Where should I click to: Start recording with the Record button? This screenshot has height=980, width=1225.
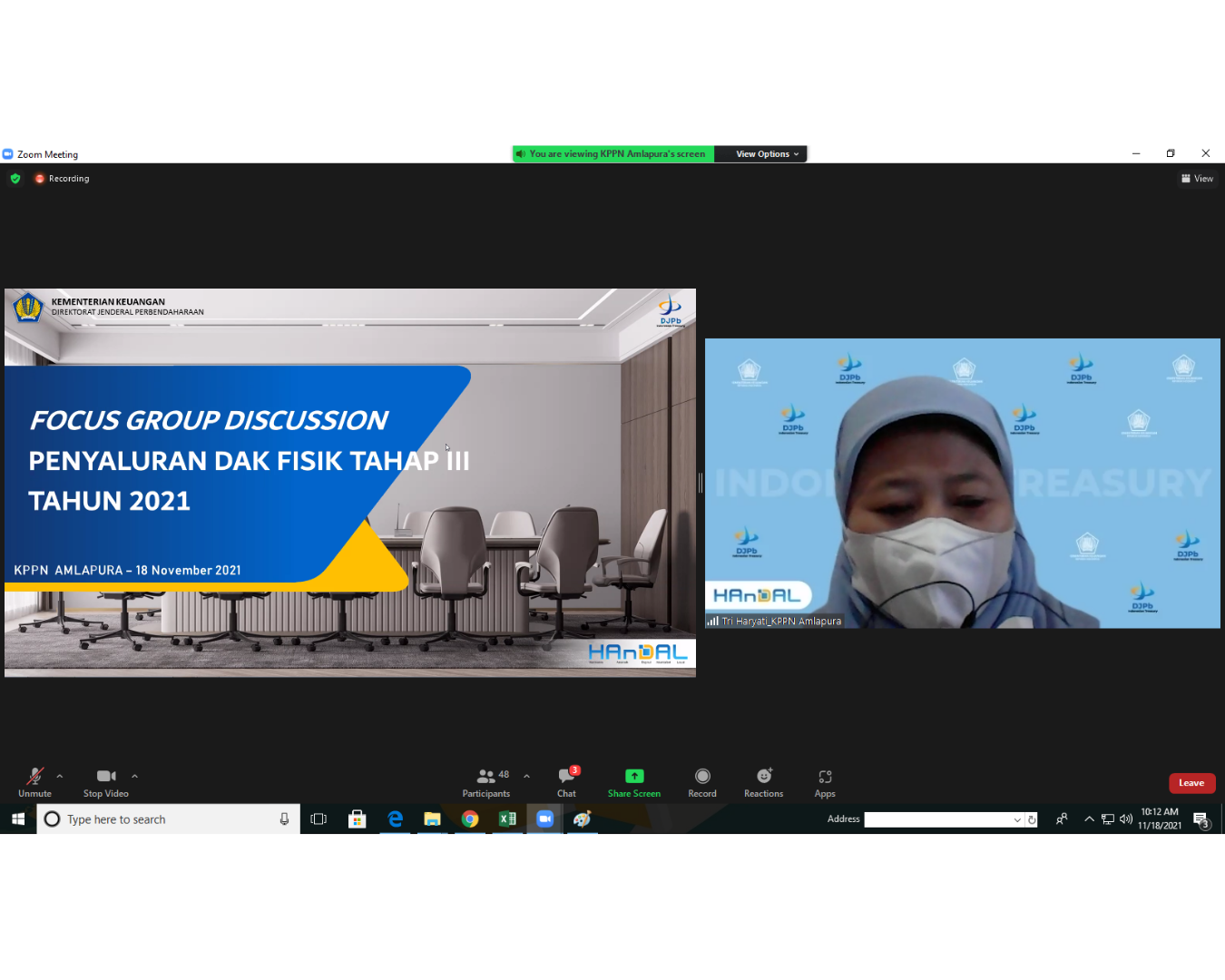tap(702, 781)
